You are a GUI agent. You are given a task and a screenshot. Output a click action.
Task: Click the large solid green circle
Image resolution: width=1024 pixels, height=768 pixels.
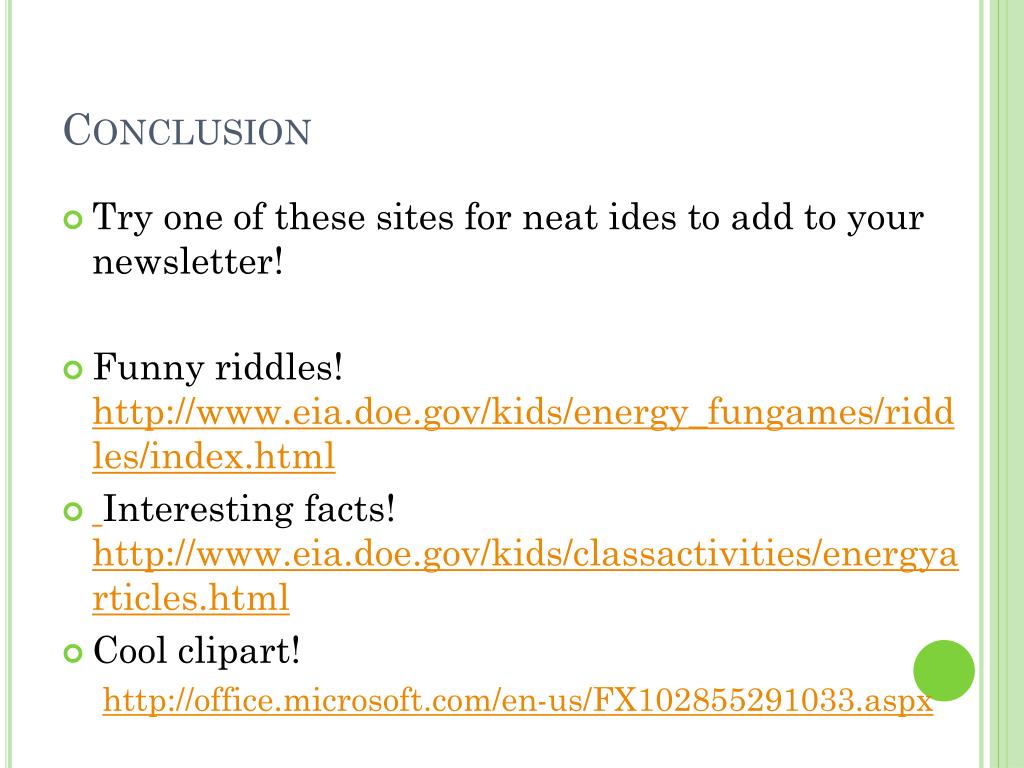944,671
